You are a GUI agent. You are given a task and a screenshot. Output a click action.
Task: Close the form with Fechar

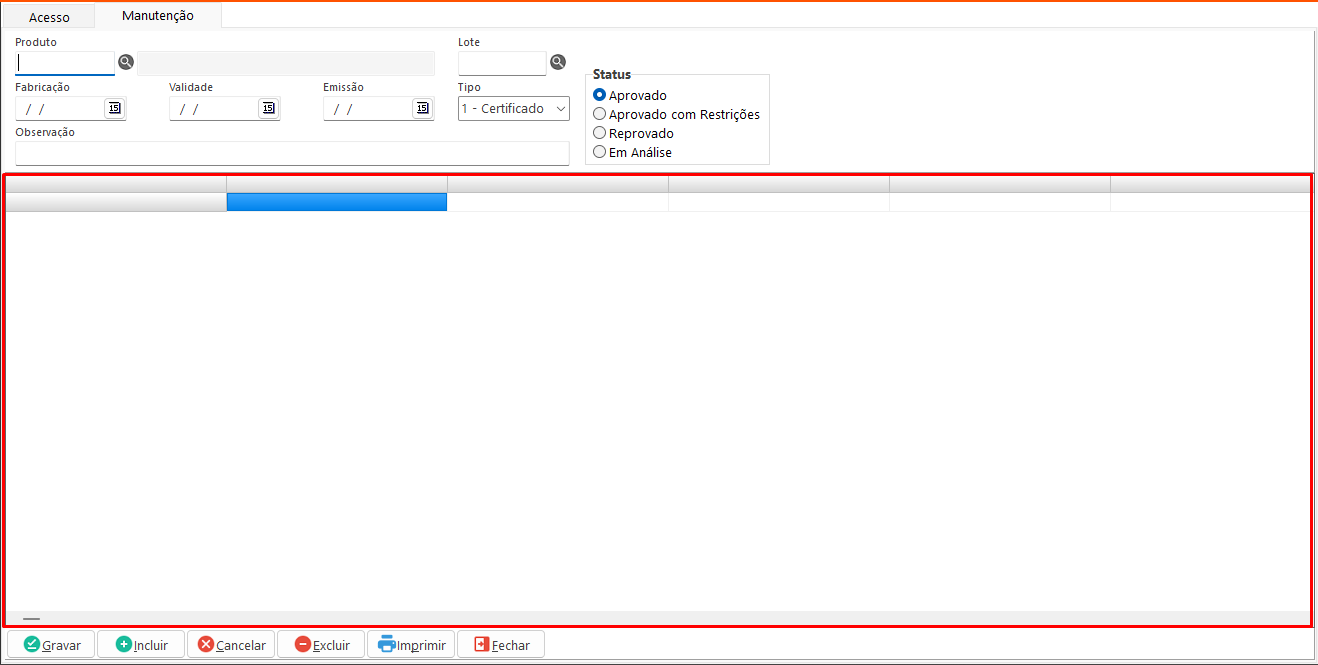coord(501,645)
